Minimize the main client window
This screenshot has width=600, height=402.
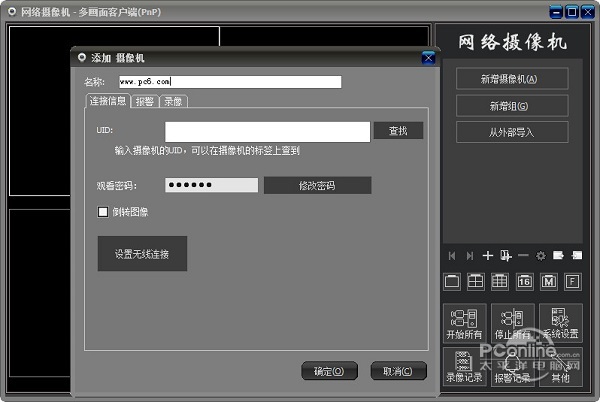[556, 12]
